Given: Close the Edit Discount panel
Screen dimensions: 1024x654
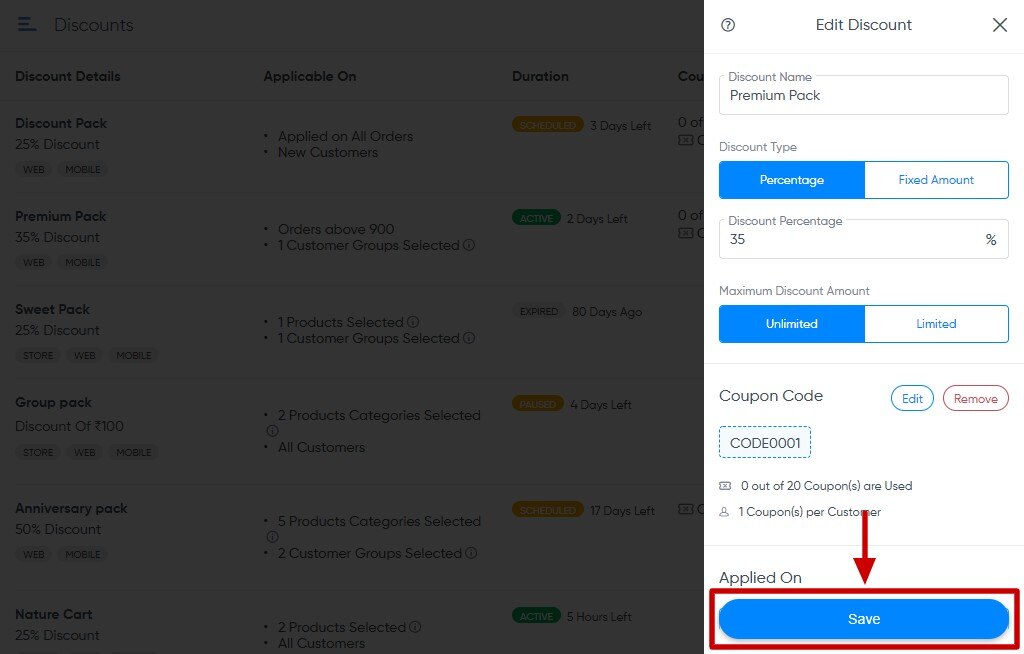Looking at the screenshot, I should [x=999, y=25].
